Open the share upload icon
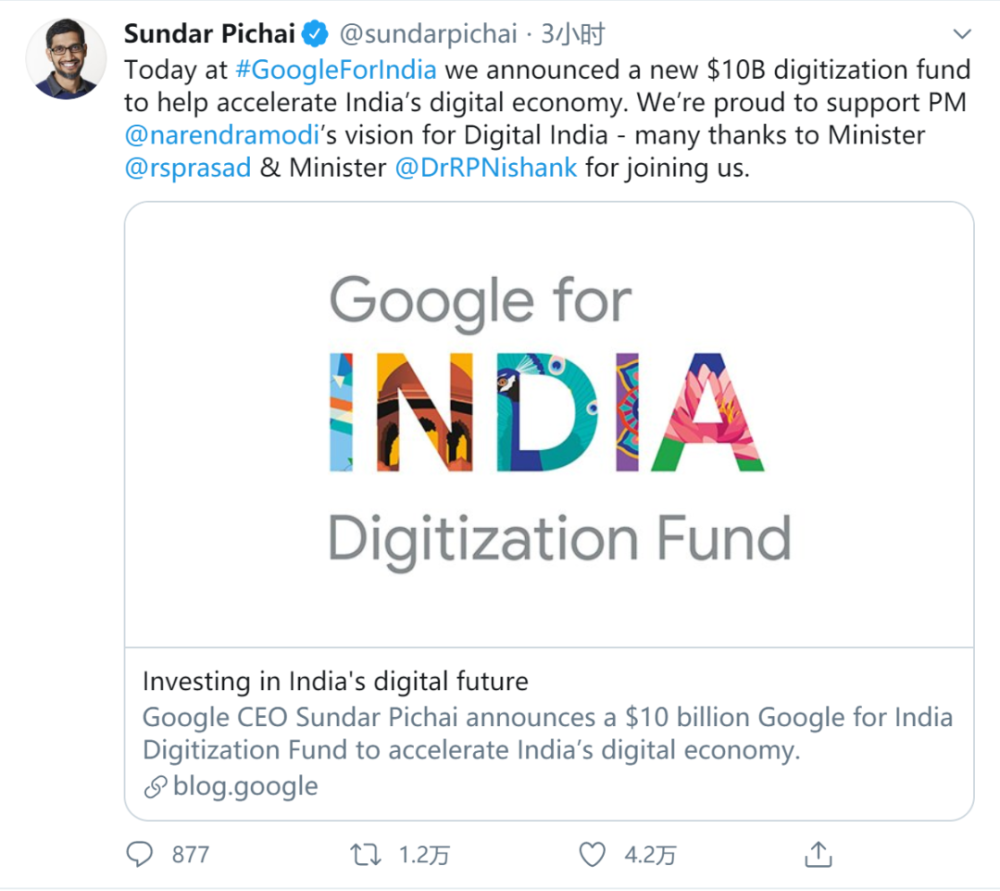 click(818, 854)
